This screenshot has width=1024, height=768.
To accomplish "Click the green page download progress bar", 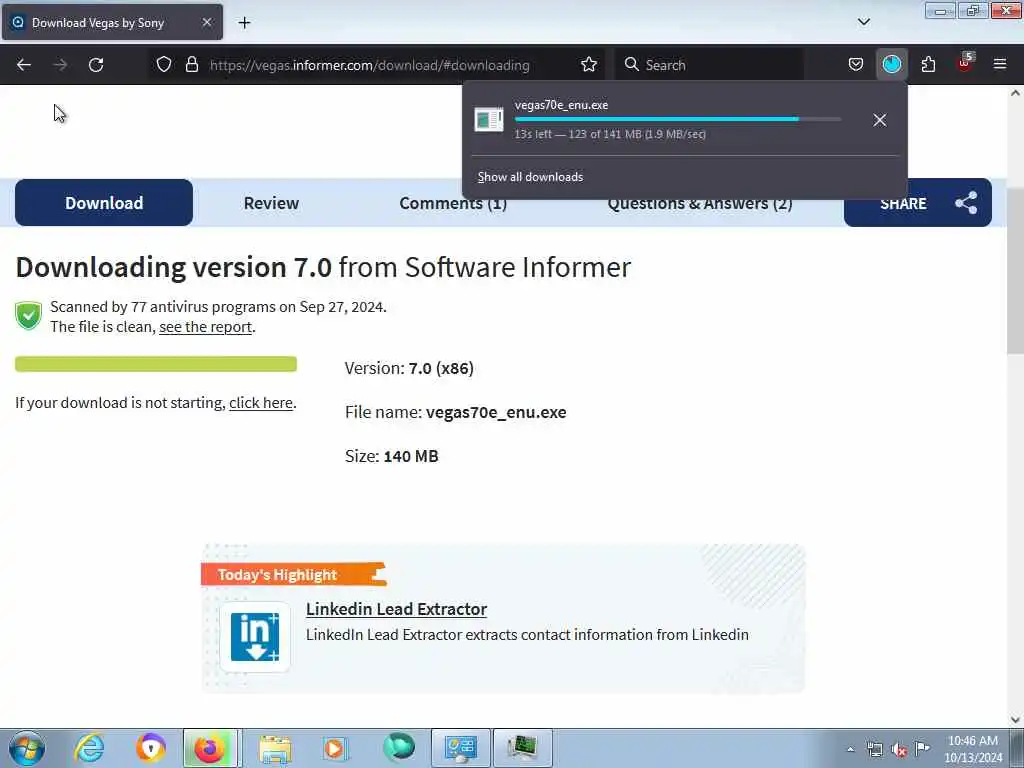I will pyautogui.click(x=156, y=364).
